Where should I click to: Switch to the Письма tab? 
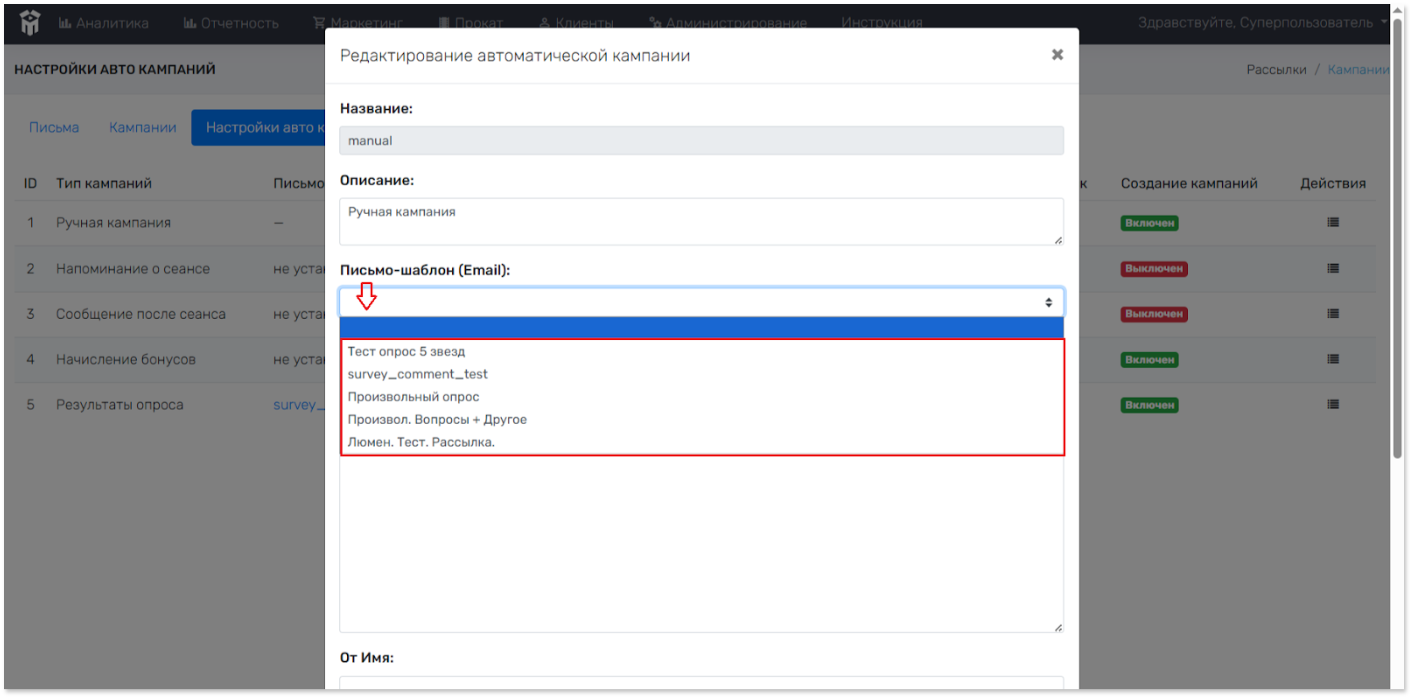pos(54,128)
